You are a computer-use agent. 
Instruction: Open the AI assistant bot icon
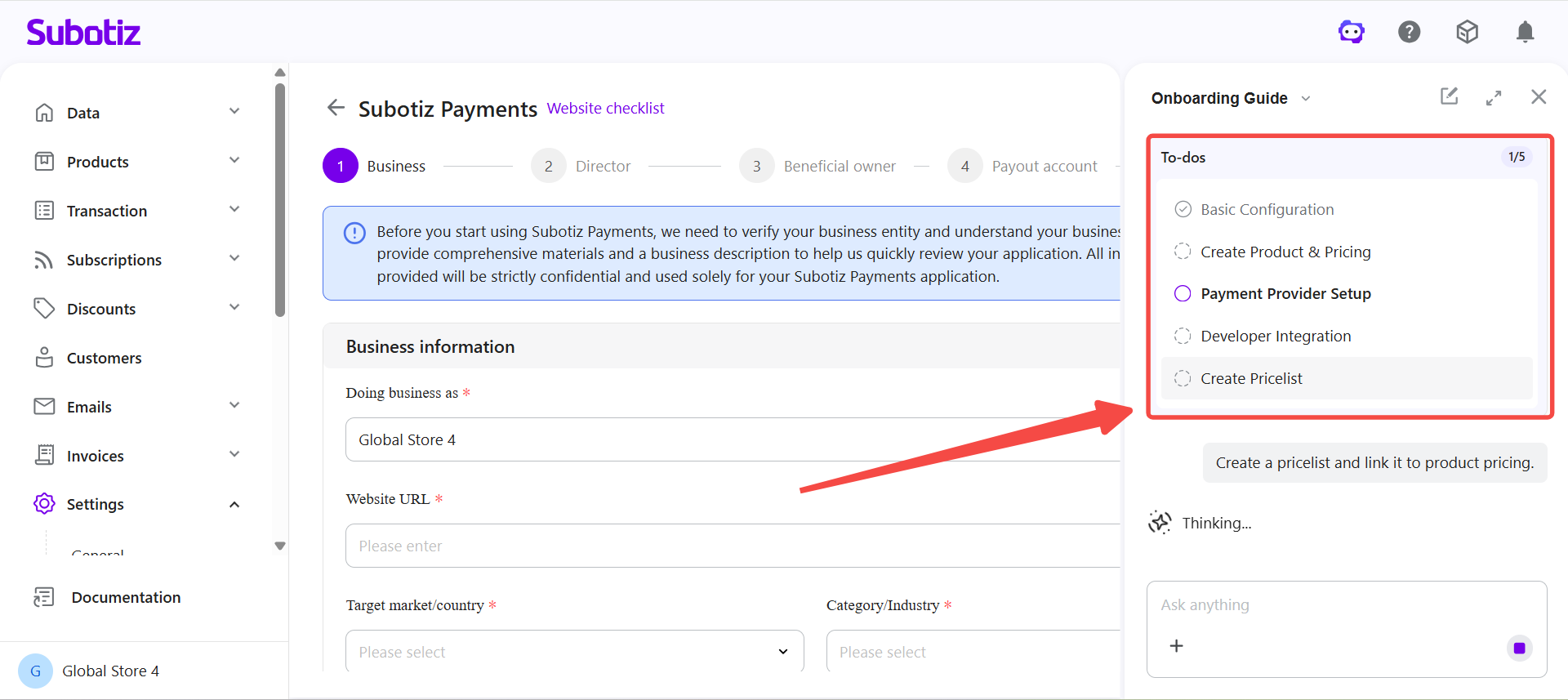(x=1351, y=32)
